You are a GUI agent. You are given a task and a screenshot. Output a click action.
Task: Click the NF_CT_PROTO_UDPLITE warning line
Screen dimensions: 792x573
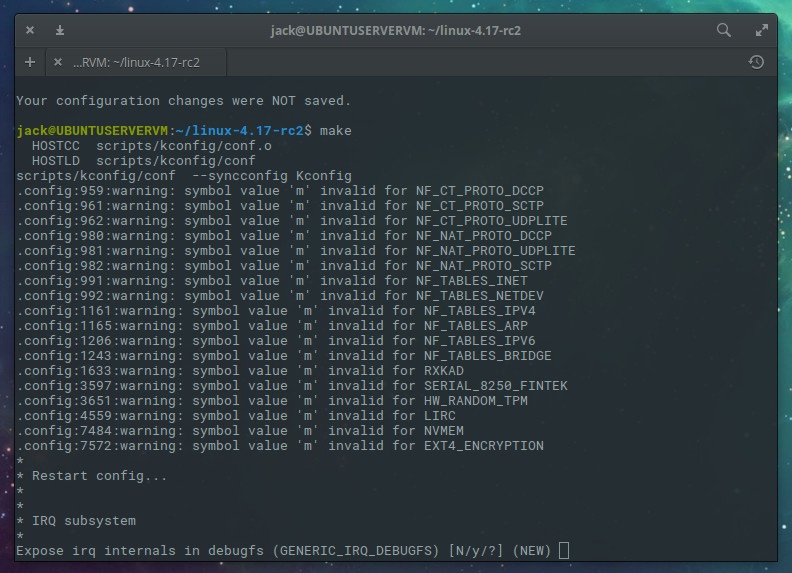point(292,221)
